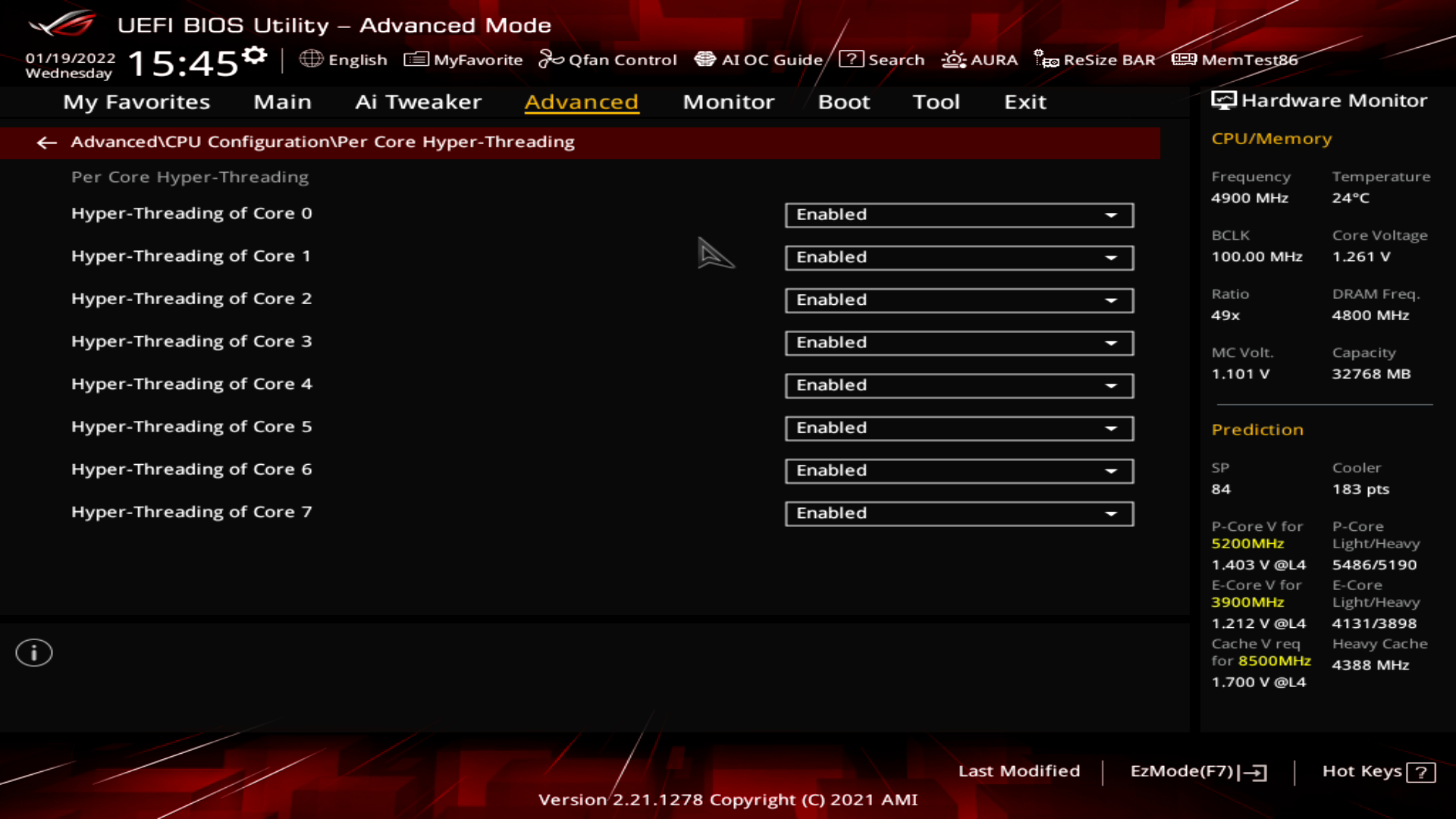Switch to EzMode view

(1197, 770)
